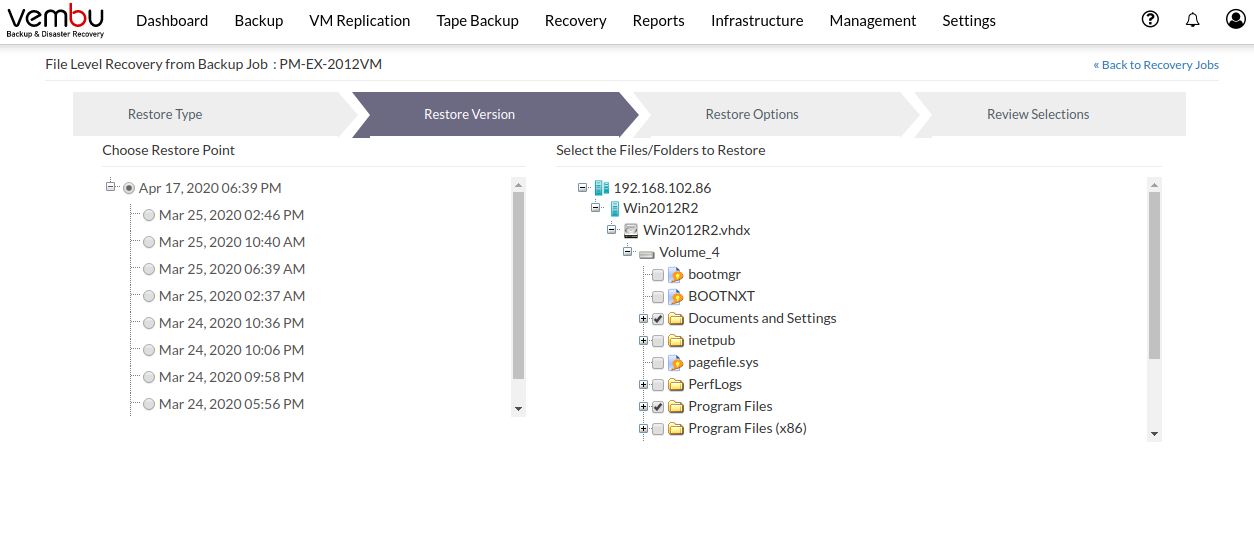Image resolution: width=1254 pixels, height=560 pixels.
Task: Open the Dashboard menu
Action: point(172,20)
